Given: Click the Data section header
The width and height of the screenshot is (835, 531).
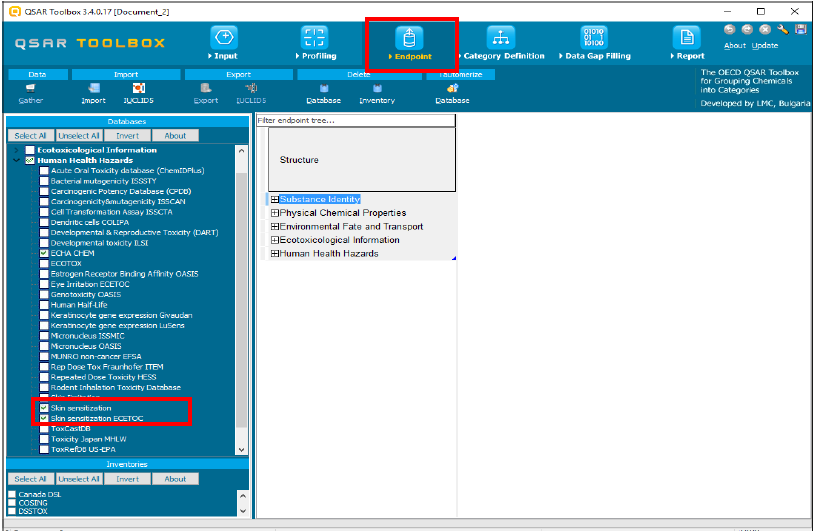Looking at the screenshot, I should (x=38, y=75).
